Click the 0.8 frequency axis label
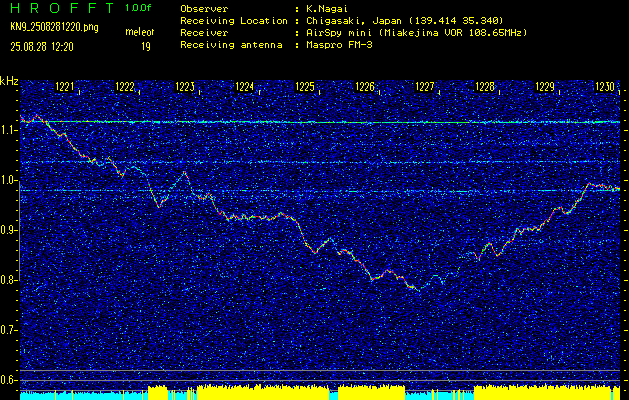Viewport: 629px width, 400px height. tap(8, 280)
